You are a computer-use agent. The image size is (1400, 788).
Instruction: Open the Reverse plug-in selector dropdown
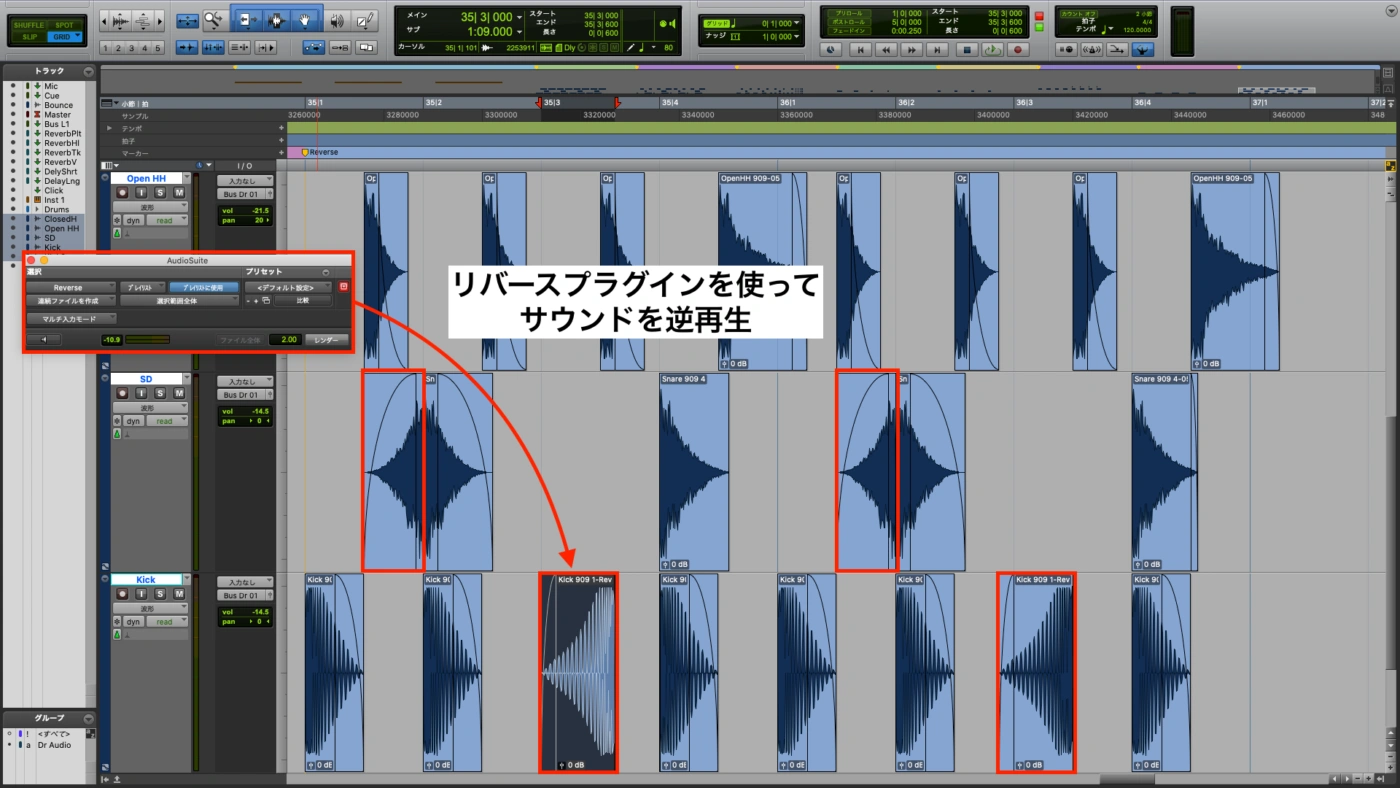70,287
